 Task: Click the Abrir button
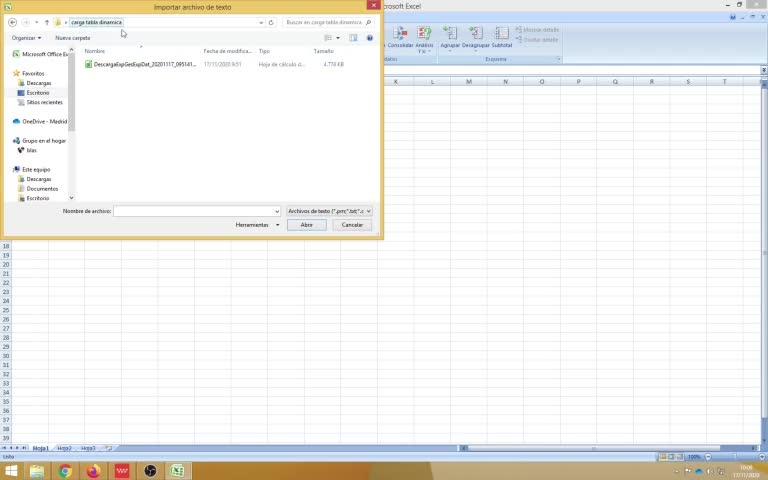(307, 225)
